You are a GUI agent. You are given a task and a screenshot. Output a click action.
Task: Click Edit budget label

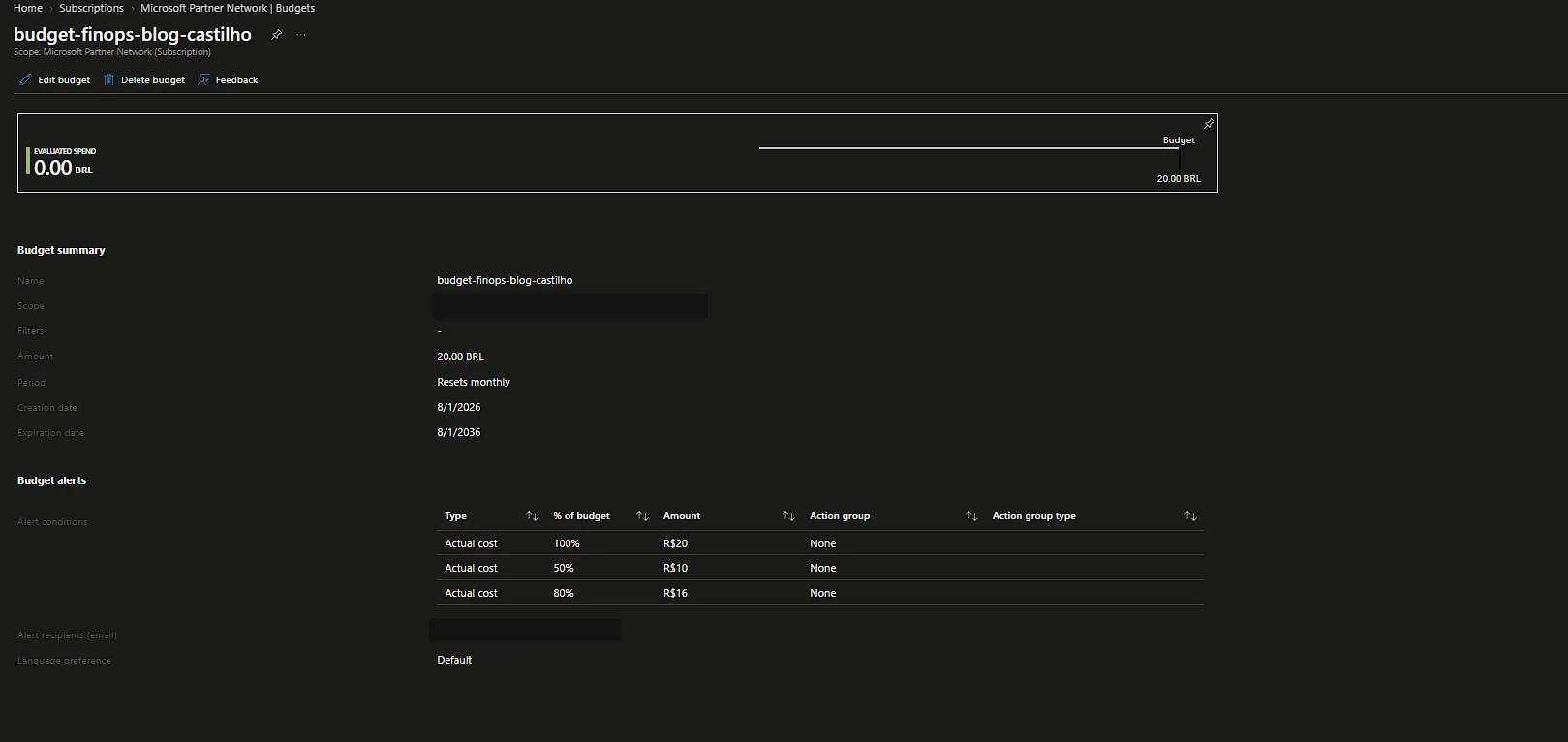pos(64,80)
